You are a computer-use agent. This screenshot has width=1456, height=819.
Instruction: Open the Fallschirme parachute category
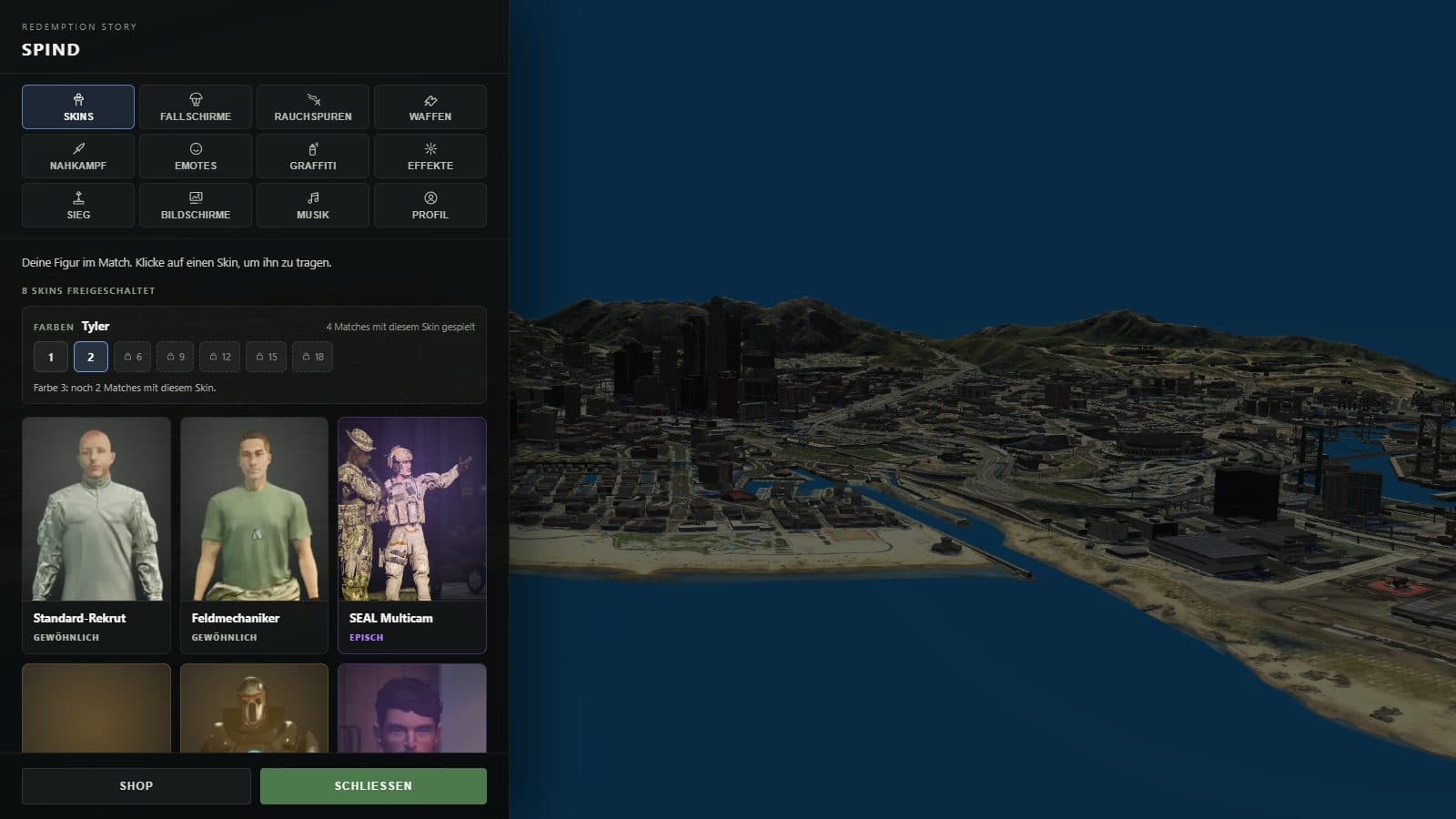196,107
